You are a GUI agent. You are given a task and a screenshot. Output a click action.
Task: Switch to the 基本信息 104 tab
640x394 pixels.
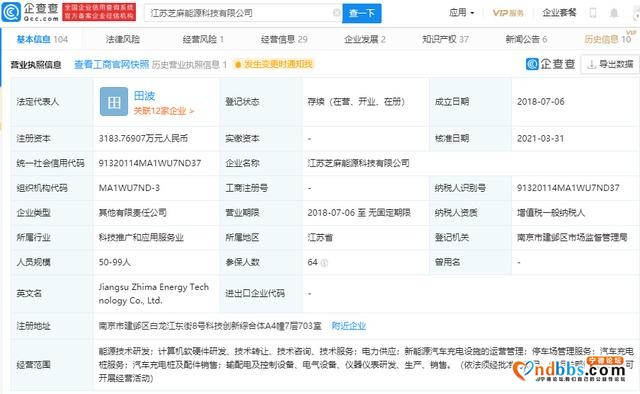[42, 39]
